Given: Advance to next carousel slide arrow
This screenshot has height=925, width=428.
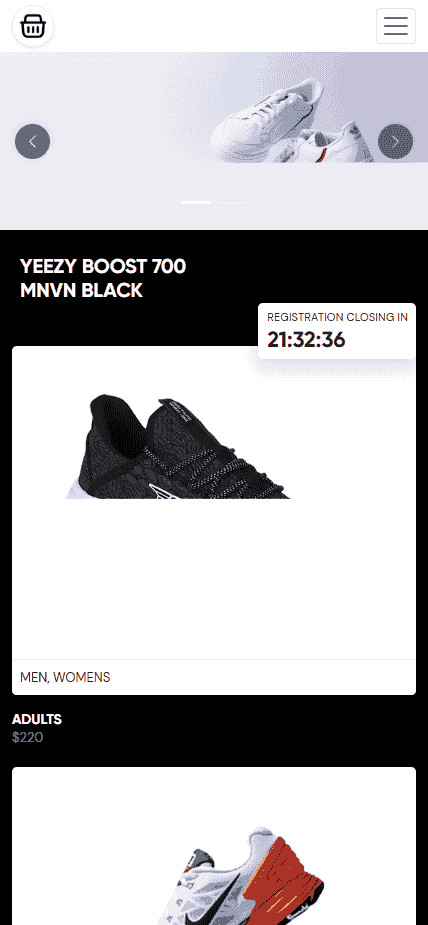Looking at the screenshot, I should click(395, 142).
